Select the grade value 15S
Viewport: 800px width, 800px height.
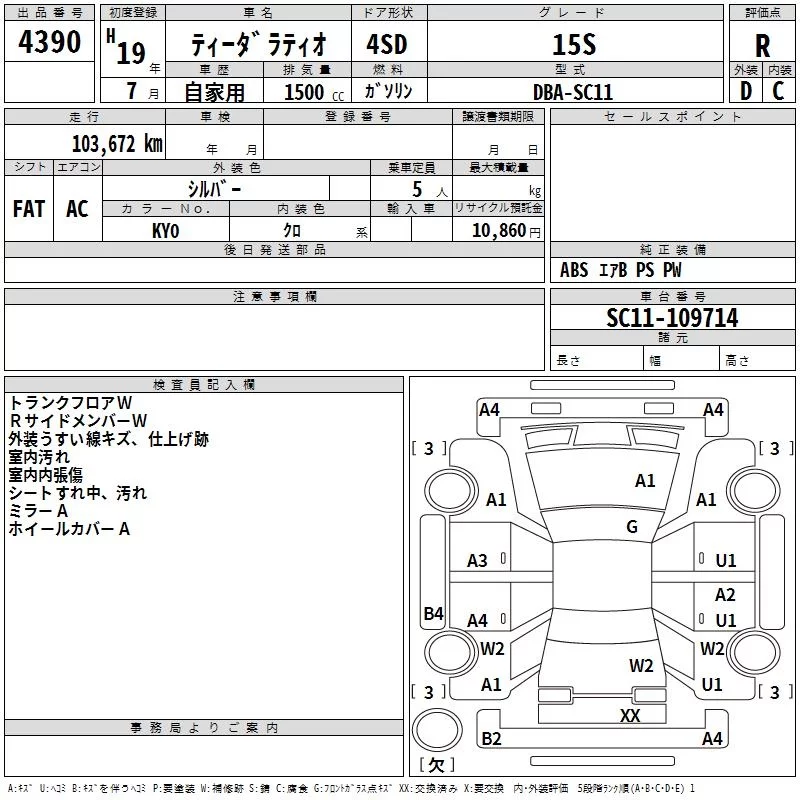coord(574,44)
